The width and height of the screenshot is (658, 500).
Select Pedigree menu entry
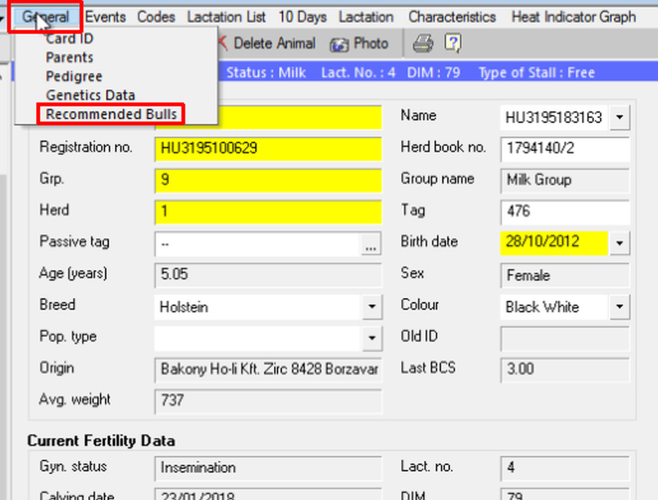pos(73,76)
